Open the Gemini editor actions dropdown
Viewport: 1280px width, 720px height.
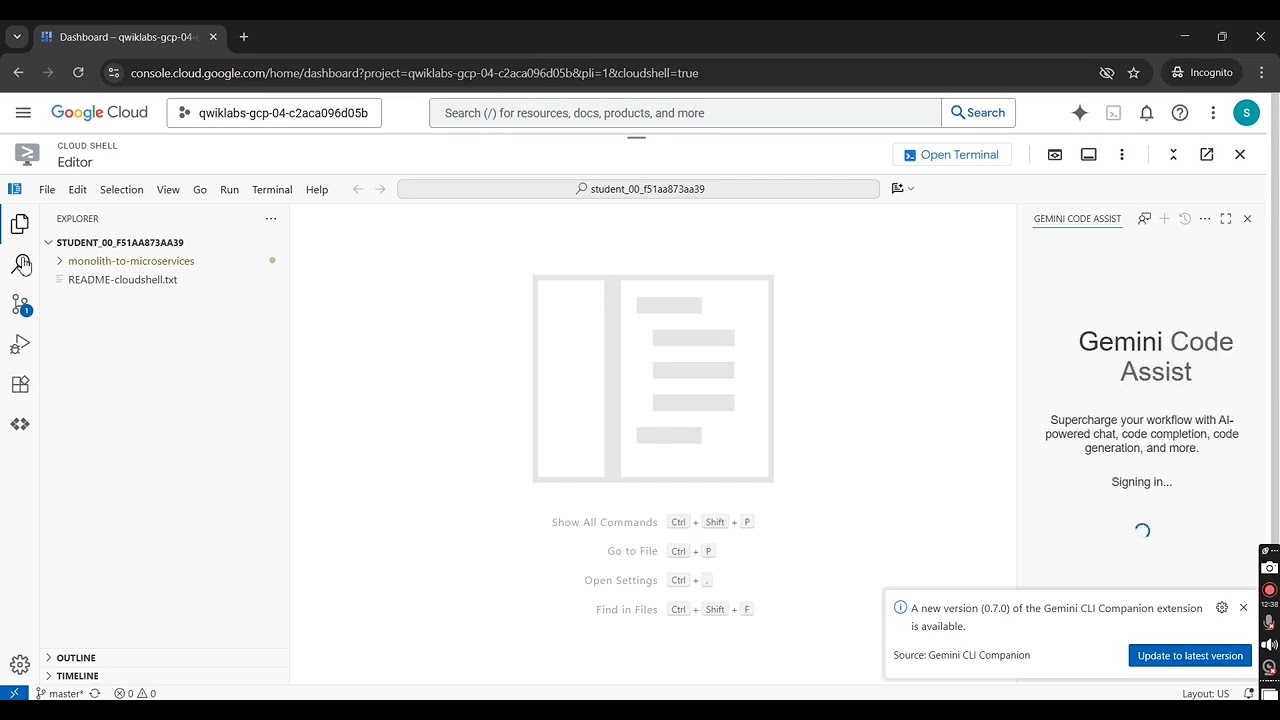coord(903,189)
